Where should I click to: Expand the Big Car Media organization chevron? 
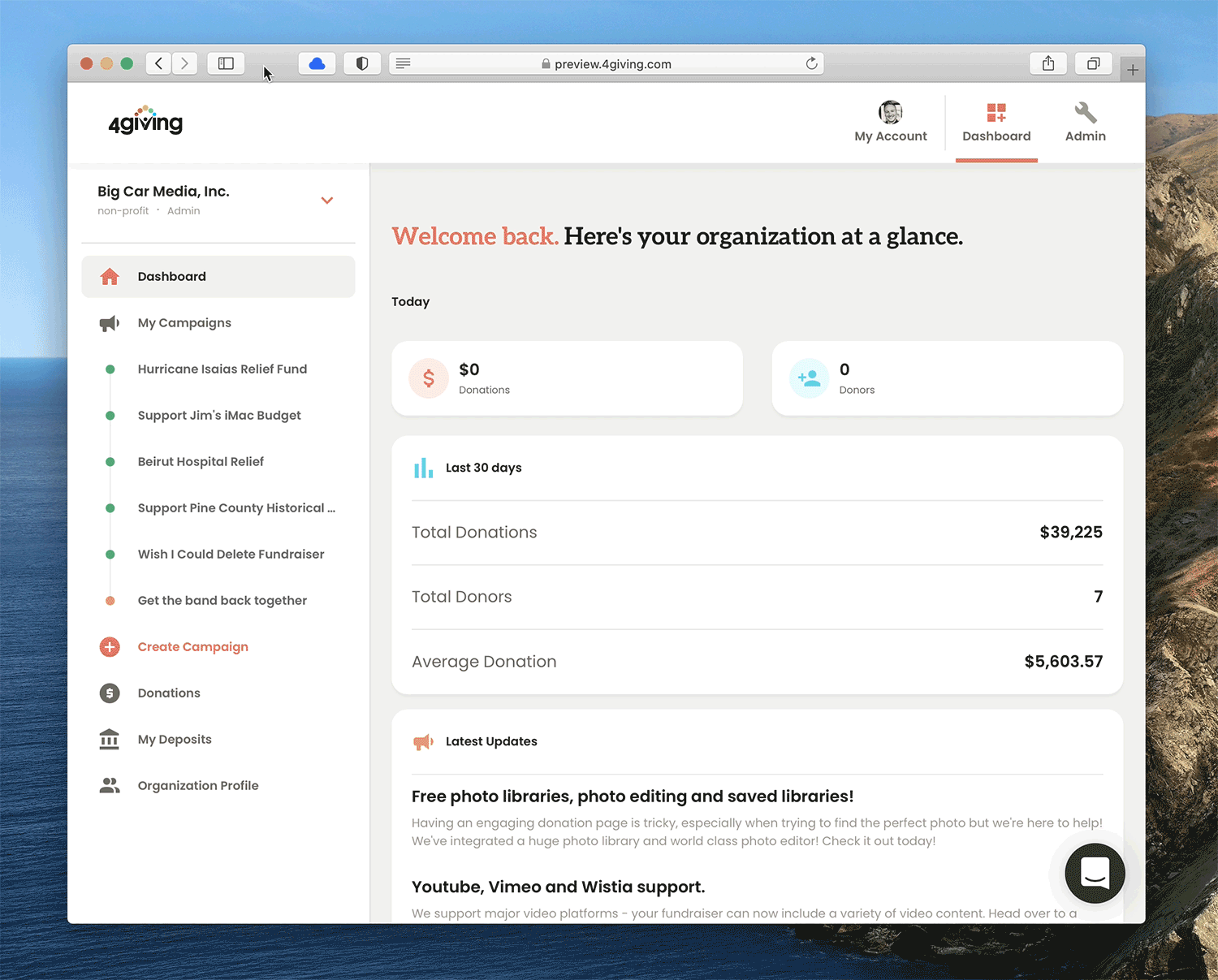327,201
